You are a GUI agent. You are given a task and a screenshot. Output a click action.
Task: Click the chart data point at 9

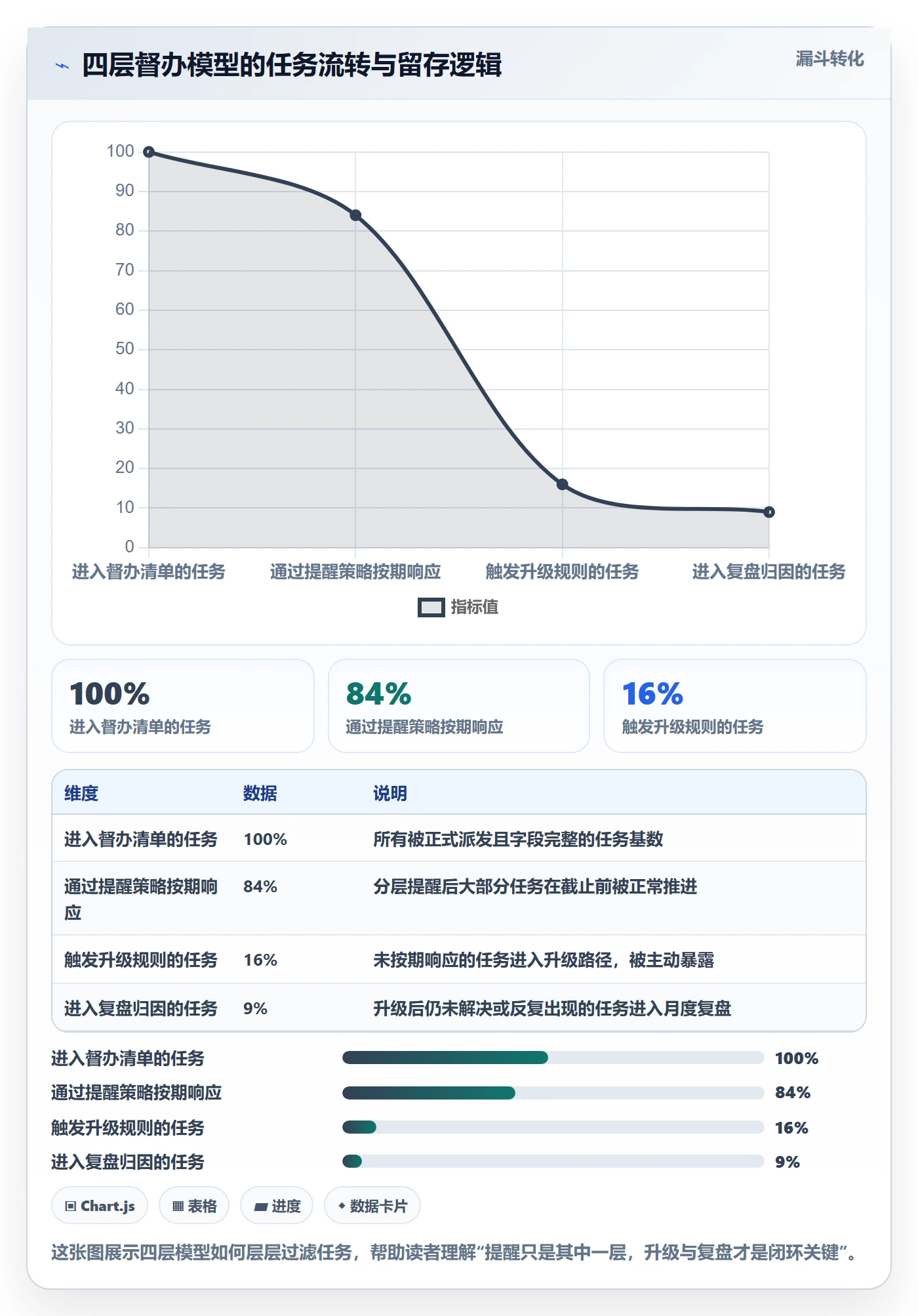pyautogui.click(x=769, y=512)
